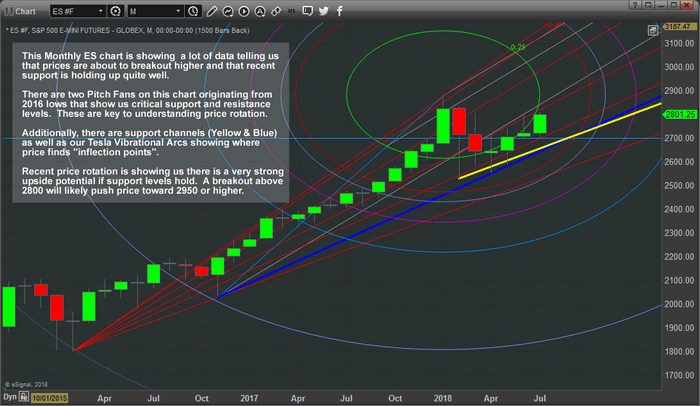The height and width of the screenshot is (406, 700).
Task: Click the 2000.00 price axis label
Action: 679,304
